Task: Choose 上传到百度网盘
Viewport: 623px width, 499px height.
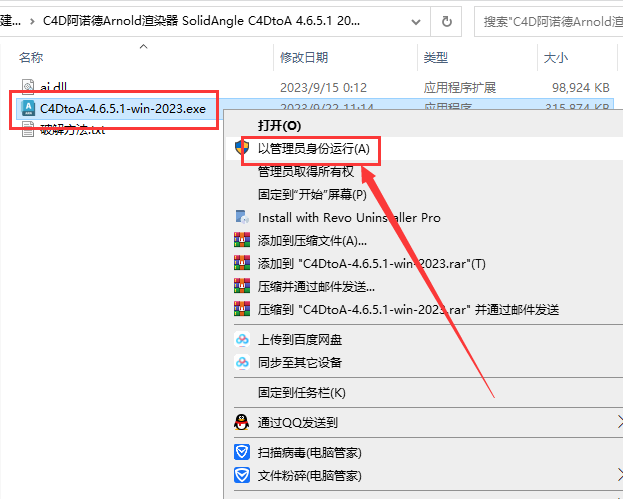Action: tap(300, 340)
